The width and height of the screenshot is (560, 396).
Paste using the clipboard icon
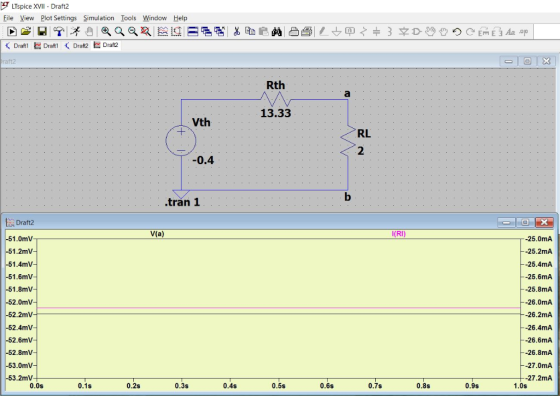(263, 32)
